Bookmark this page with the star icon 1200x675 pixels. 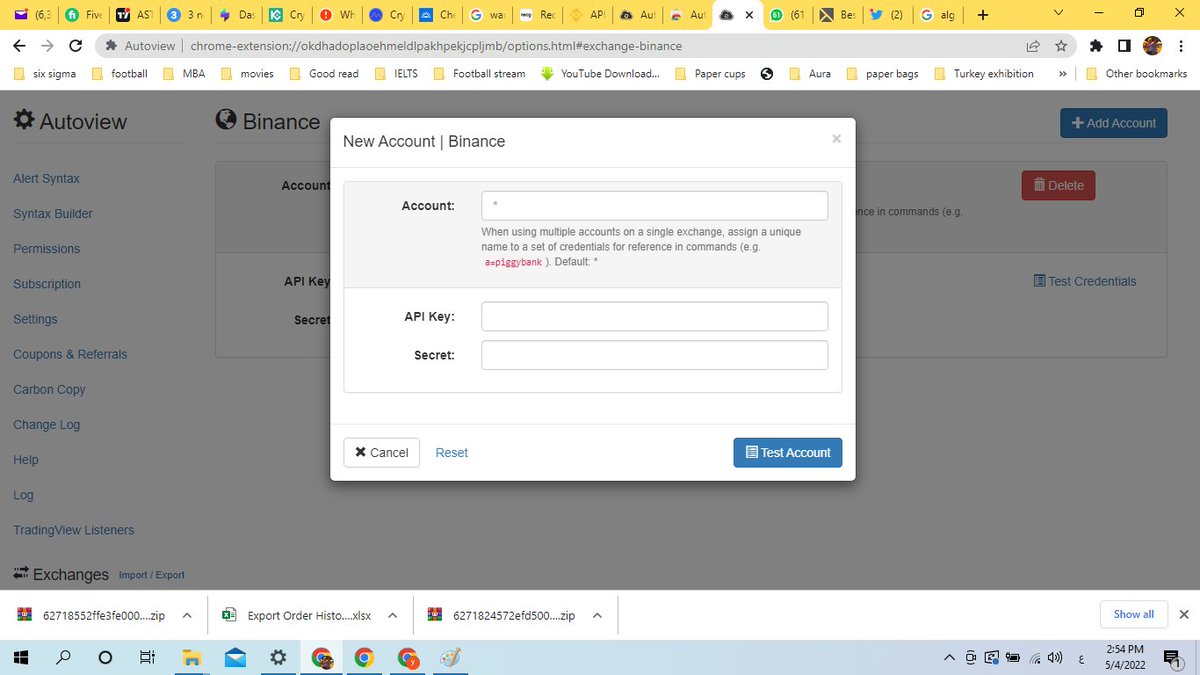(x=1061, y=46)
